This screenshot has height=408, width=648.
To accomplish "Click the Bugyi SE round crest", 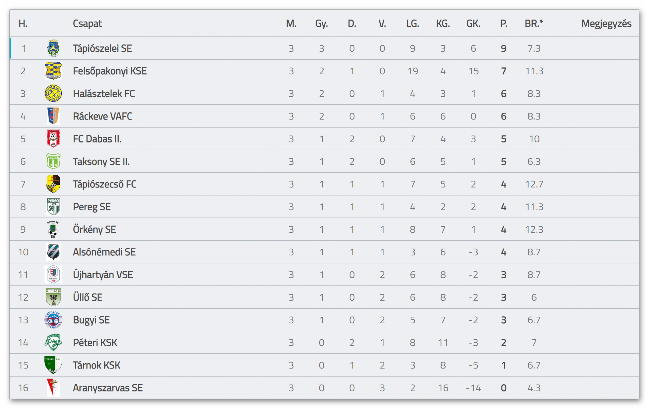I will pos(53,320).
